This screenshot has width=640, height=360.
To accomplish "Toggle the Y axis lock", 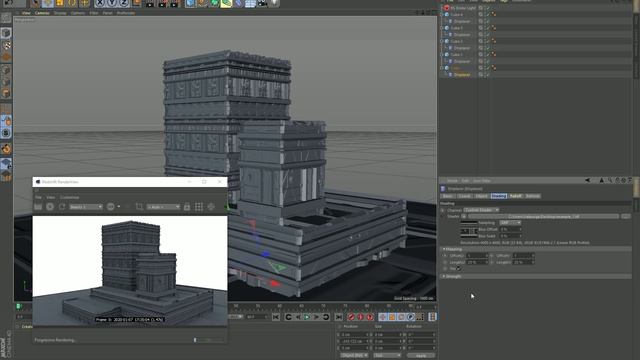I will point(112,3).
